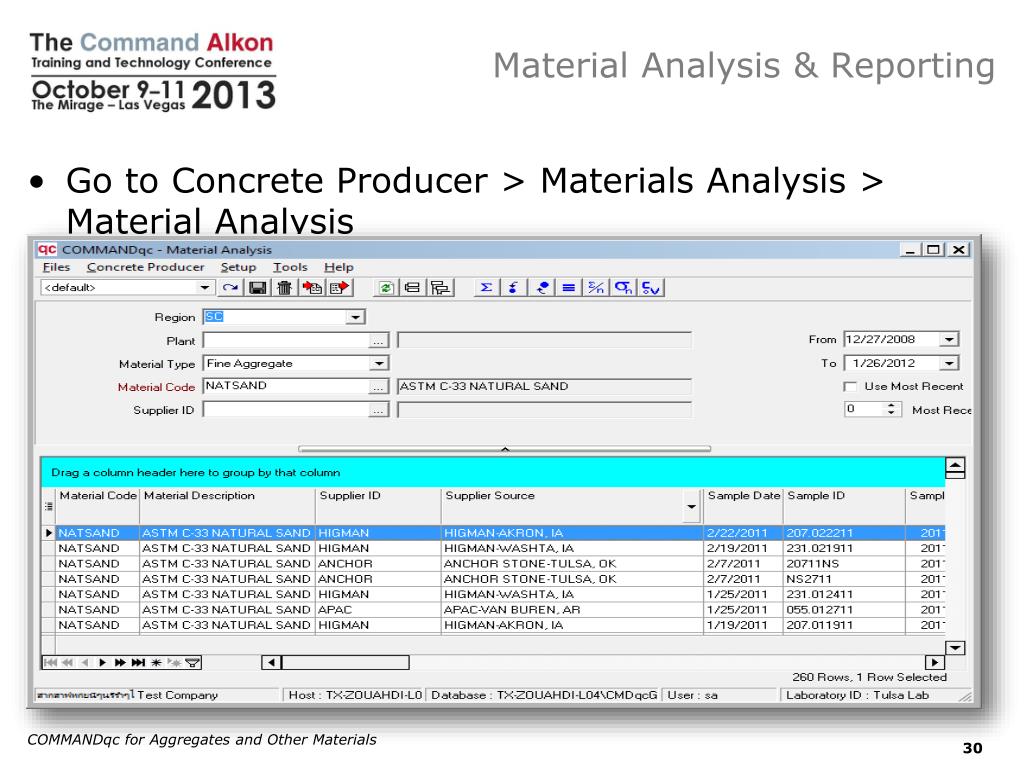Click the collapse groups toolbar icon
Viewport: 1024px width, 768px height.
pos(412,287)
